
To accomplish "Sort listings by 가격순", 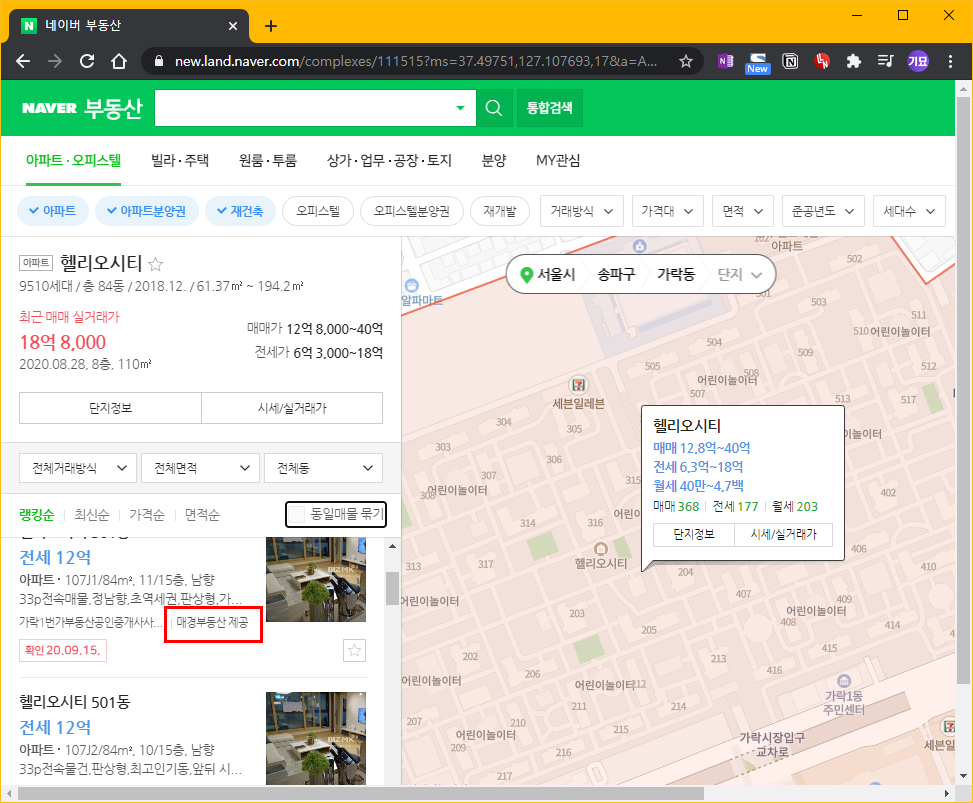I will [x=147, y=514].
